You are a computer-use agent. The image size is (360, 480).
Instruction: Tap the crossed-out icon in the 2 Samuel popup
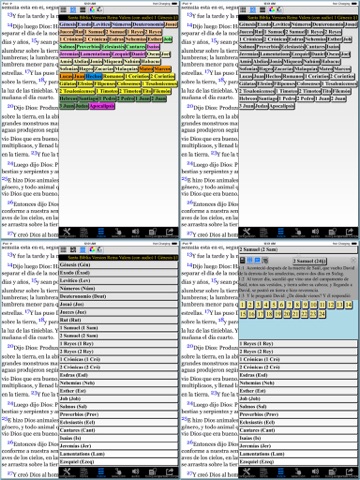(265, 260)
